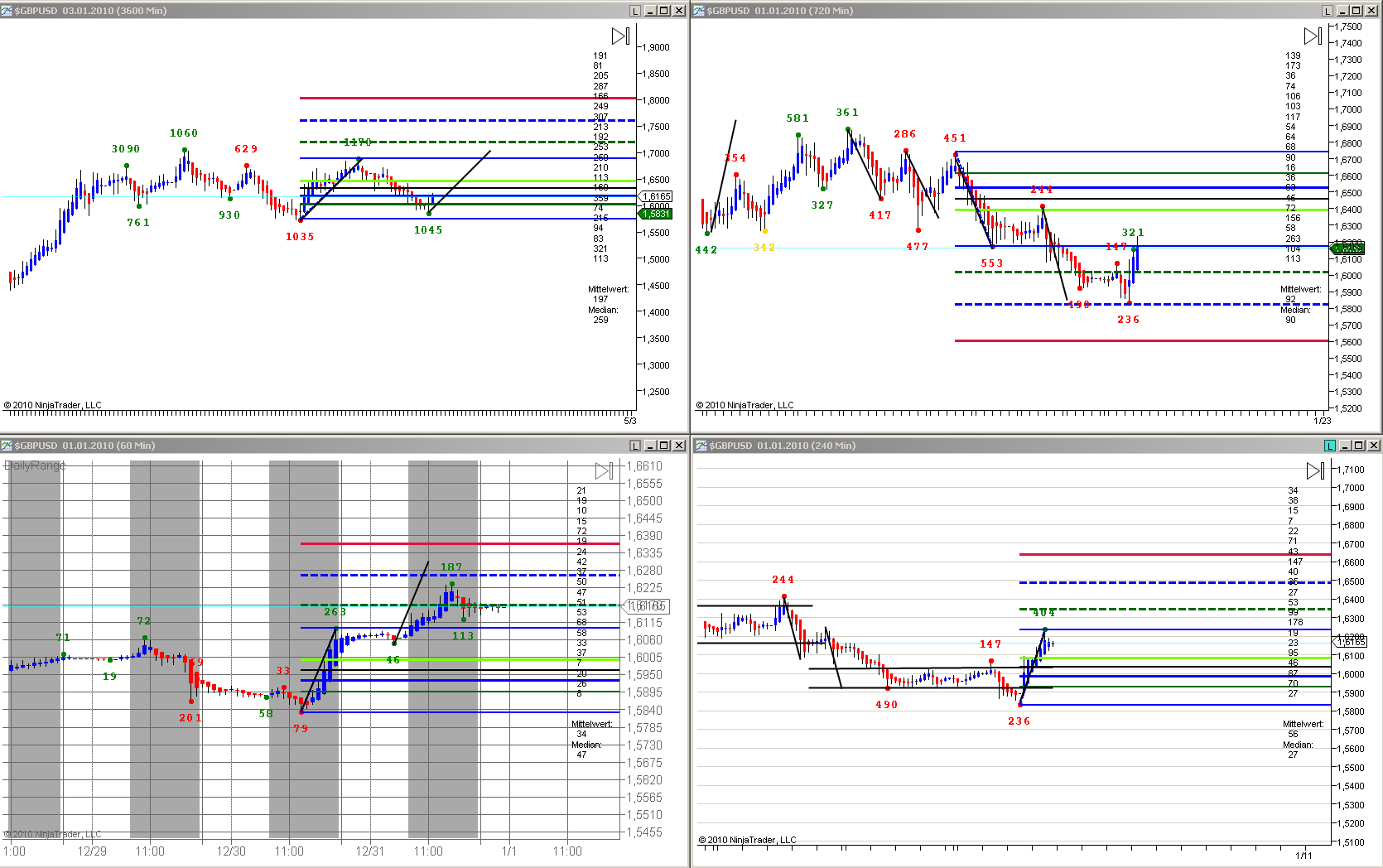Click red swing label 553 in 720 Min chart

click(992, 263)
